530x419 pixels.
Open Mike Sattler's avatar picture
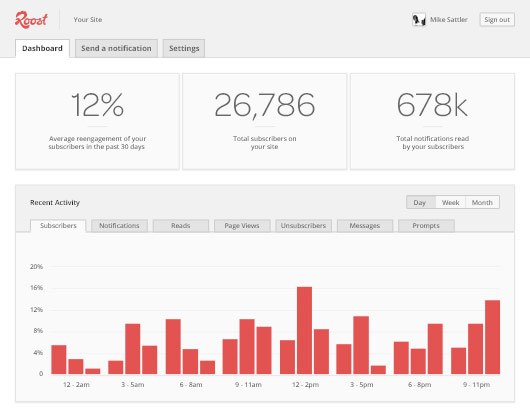pyautogui.click(x=419, y=20)
